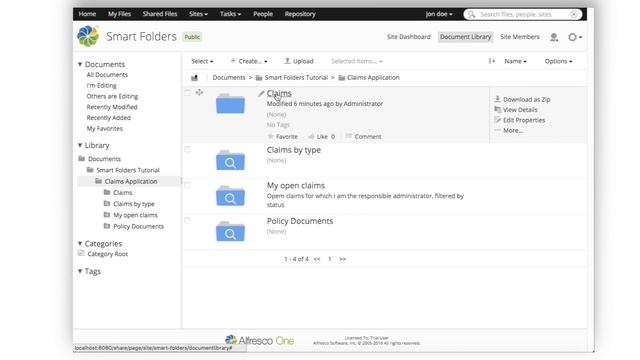Click the Download as Zip icon

pyautogui.click(x=498, y=99)
